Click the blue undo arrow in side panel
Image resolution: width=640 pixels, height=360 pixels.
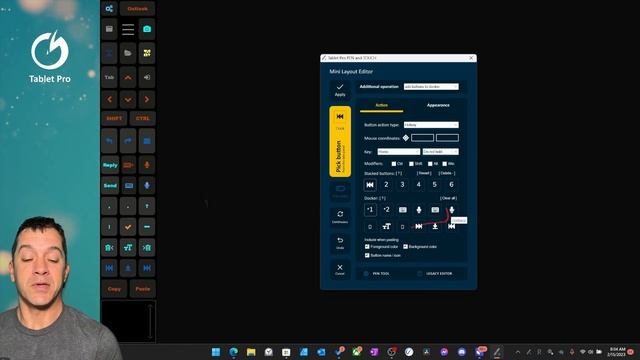click(109, 141)
